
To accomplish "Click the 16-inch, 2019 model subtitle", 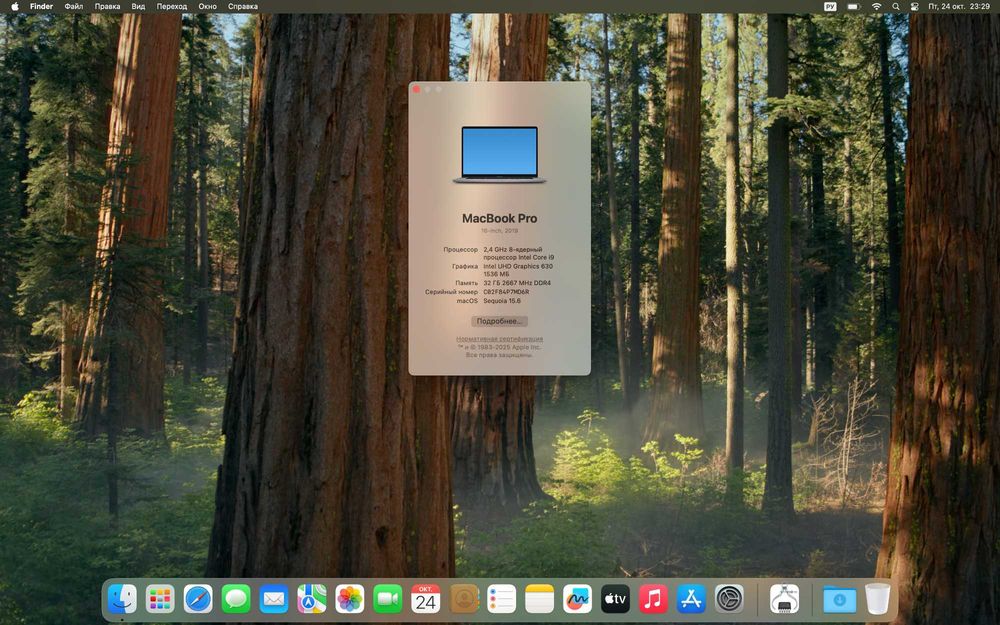I will point(499,231).
